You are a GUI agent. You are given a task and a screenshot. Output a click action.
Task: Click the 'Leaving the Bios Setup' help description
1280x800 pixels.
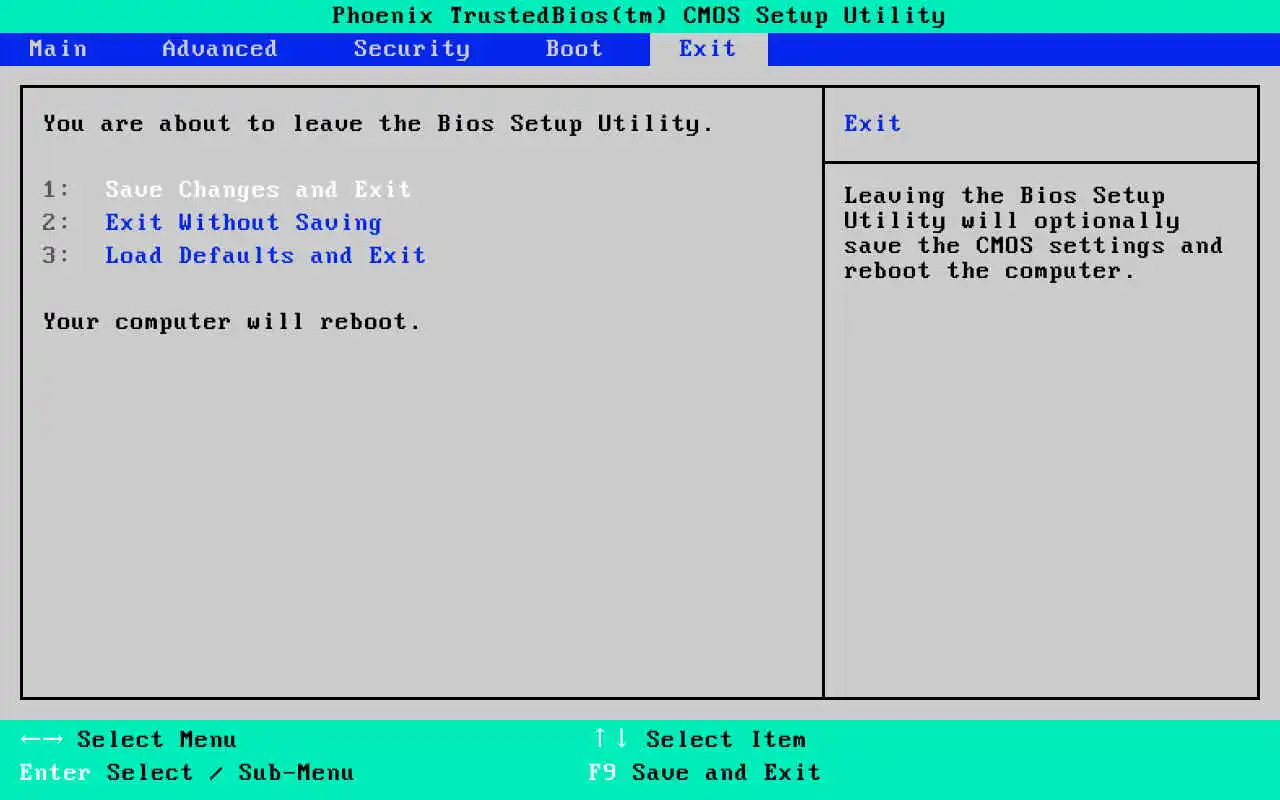[1033, 233]
